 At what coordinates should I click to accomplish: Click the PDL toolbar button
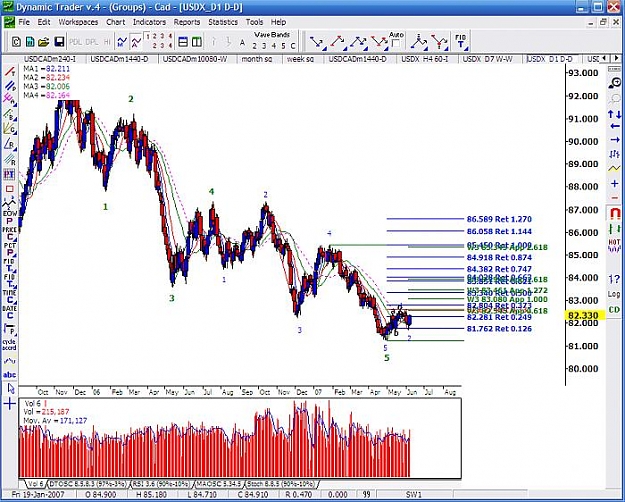pos(75,42)
